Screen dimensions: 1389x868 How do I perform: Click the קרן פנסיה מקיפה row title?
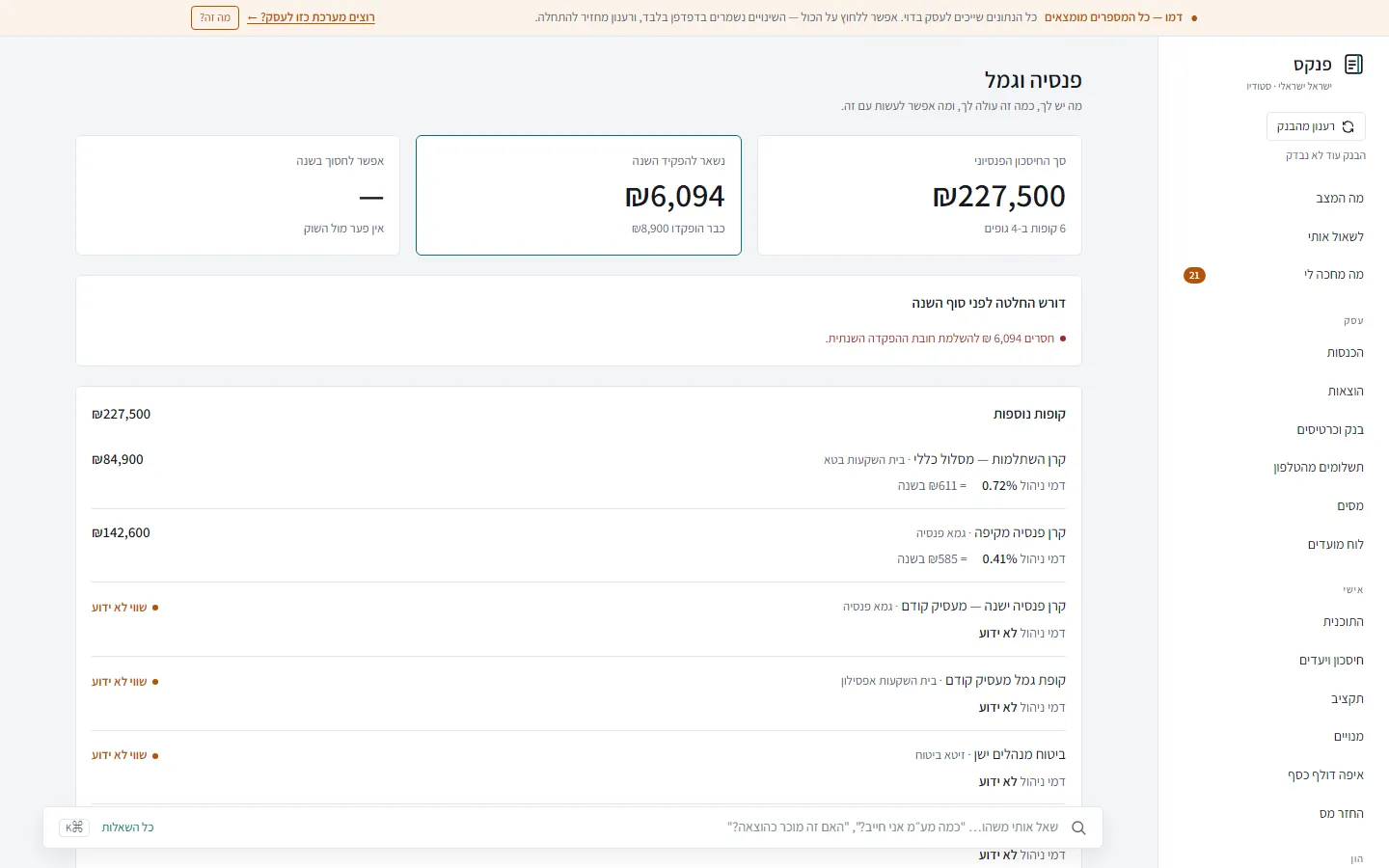tap(1020, 533)
